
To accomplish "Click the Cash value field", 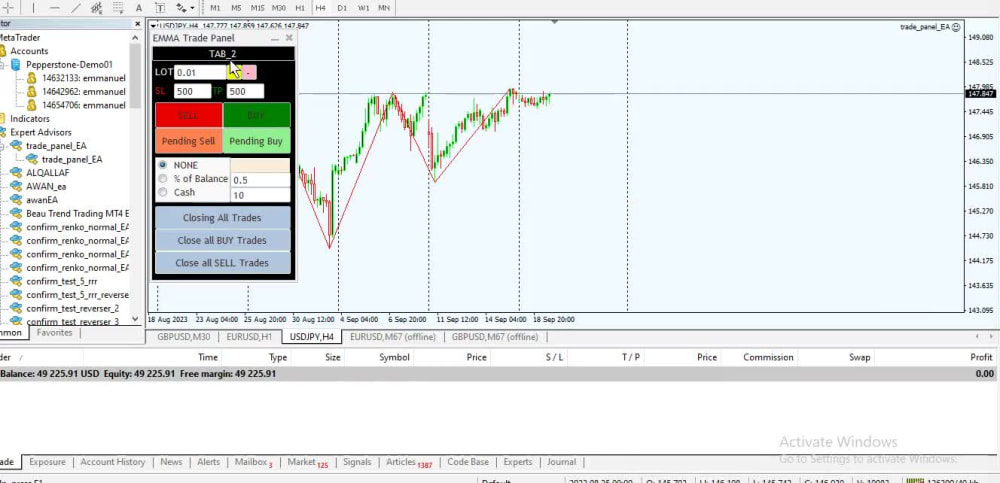I will [260, 195].
